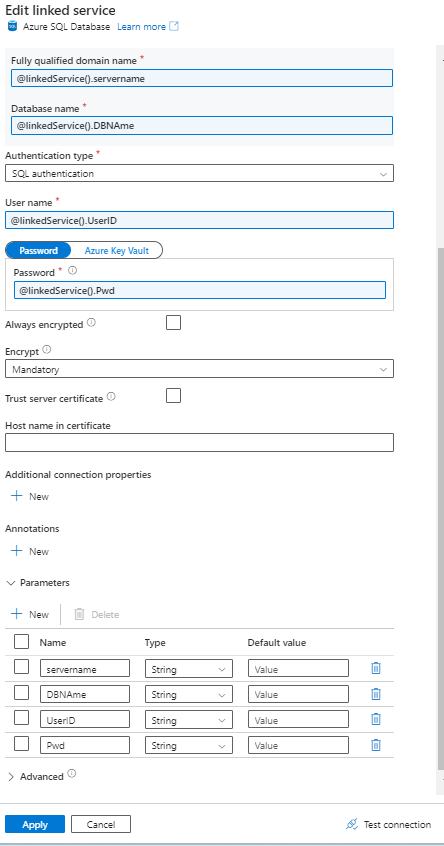Click plus icon under Annotations
The image size is (444, 846).
(17, 551)
